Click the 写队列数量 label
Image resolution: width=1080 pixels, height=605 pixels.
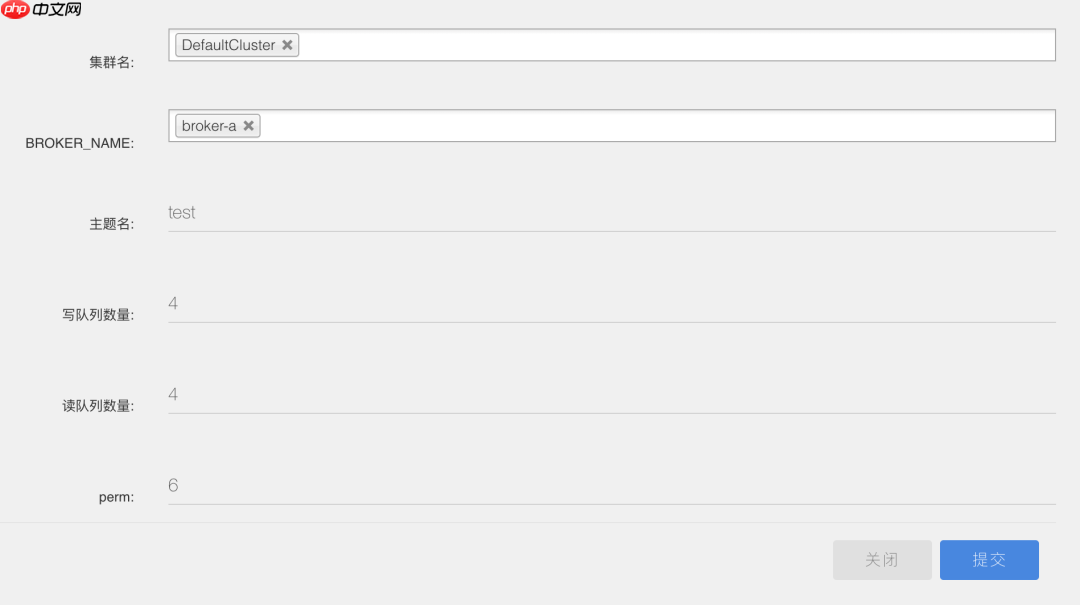coord(98,315)
